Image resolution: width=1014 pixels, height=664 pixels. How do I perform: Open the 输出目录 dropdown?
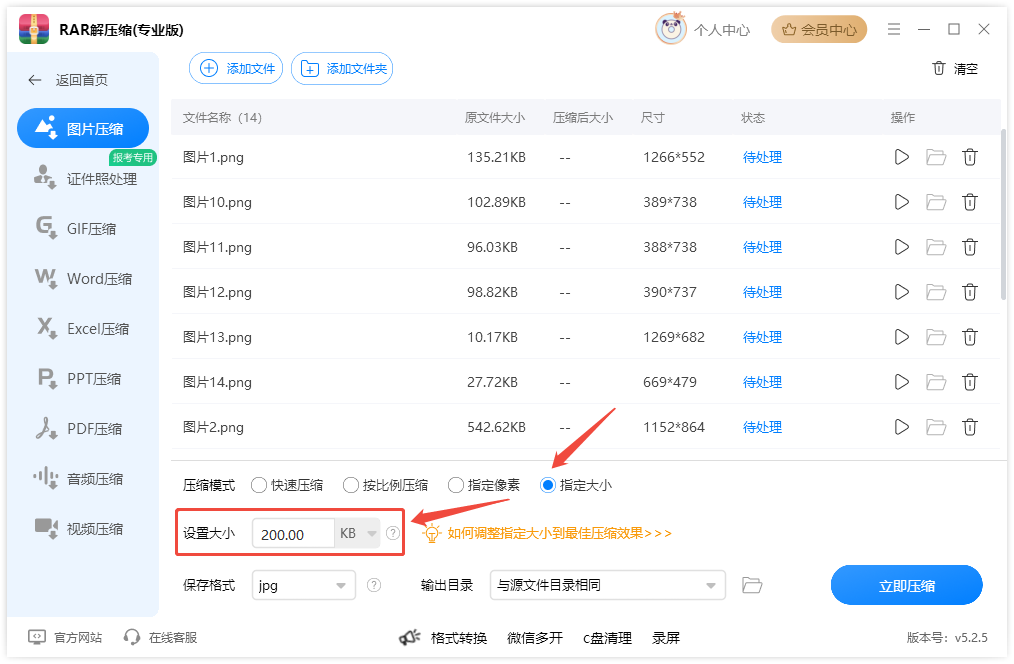pyautogui.click(x=607, y=585)
